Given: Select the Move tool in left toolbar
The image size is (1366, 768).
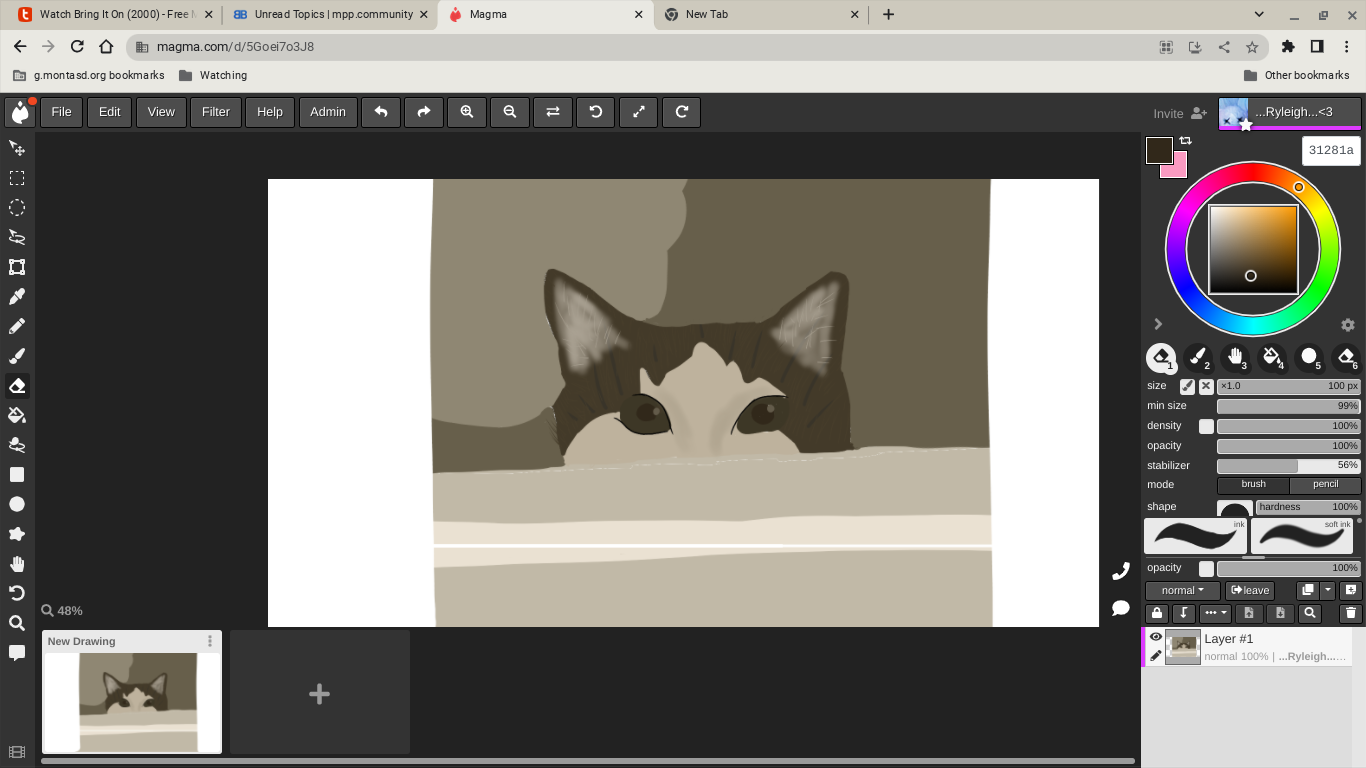Looking at the screenshot, I should pyautogui.click(x=17, y=148).
